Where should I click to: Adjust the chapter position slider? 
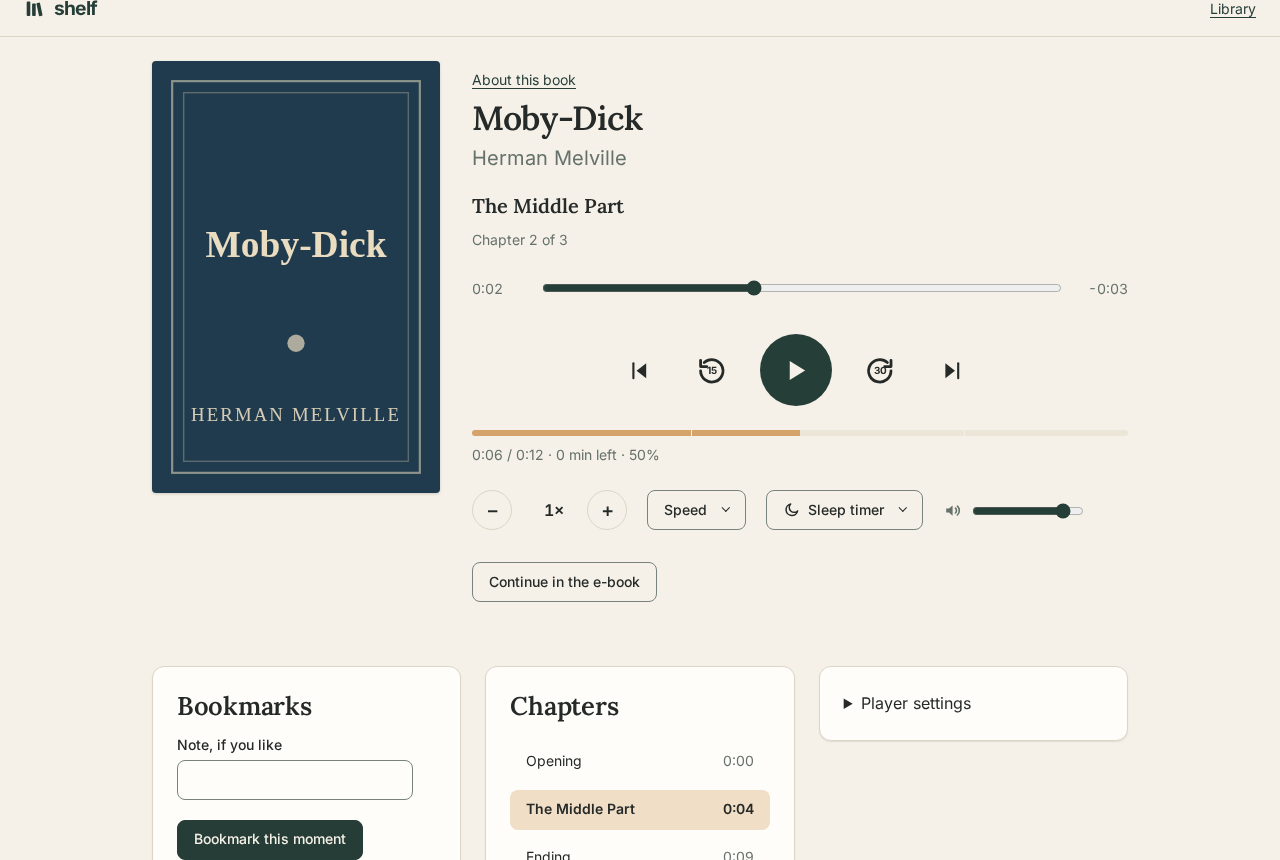pyautogui.click(x=802, y=288)
